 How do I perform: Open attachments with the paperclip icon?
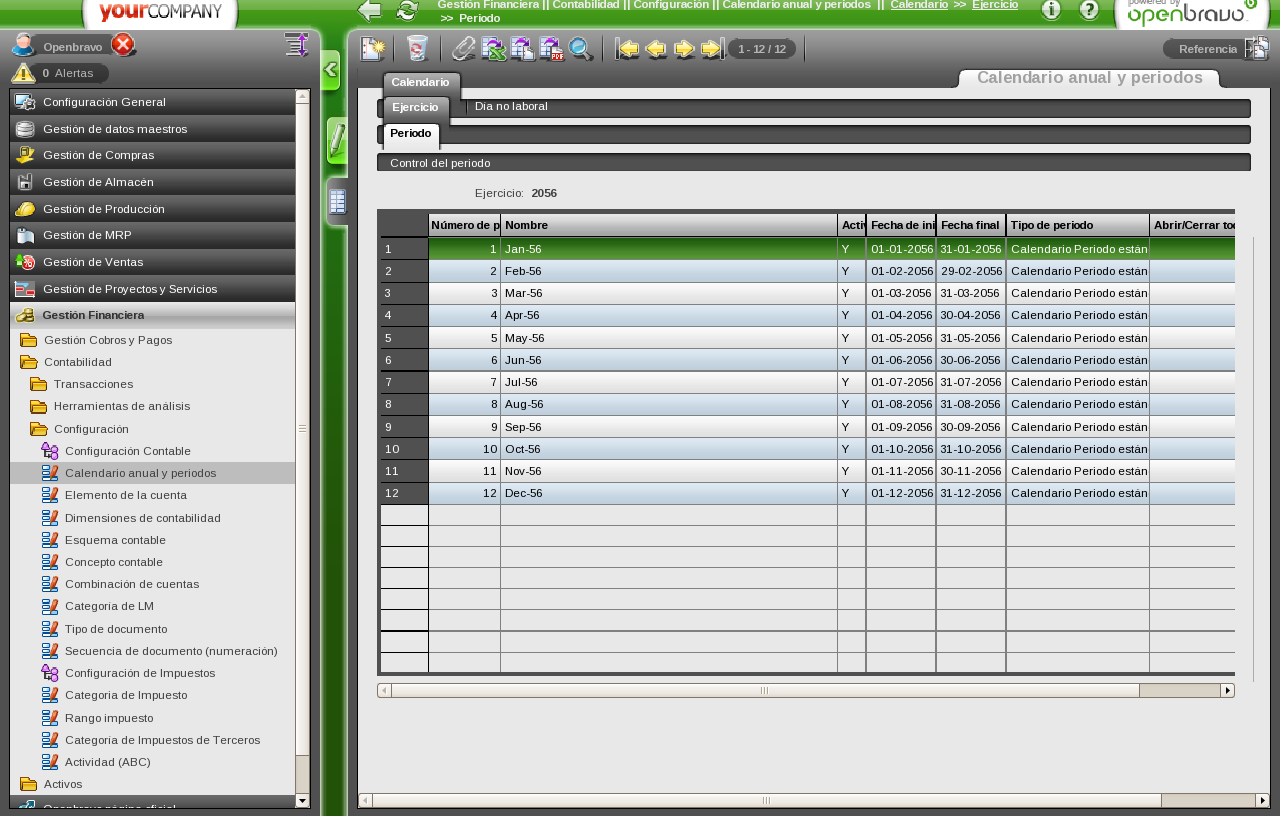[x=464, y=48]
